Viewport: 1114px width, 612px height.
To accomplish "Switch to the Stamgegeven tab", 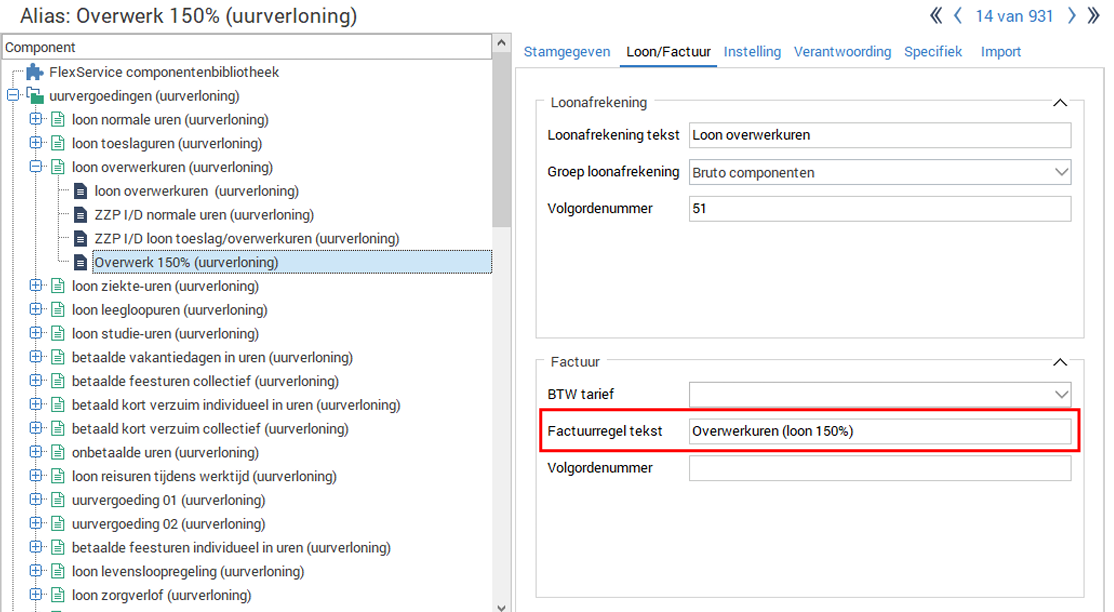I will 567,51.
